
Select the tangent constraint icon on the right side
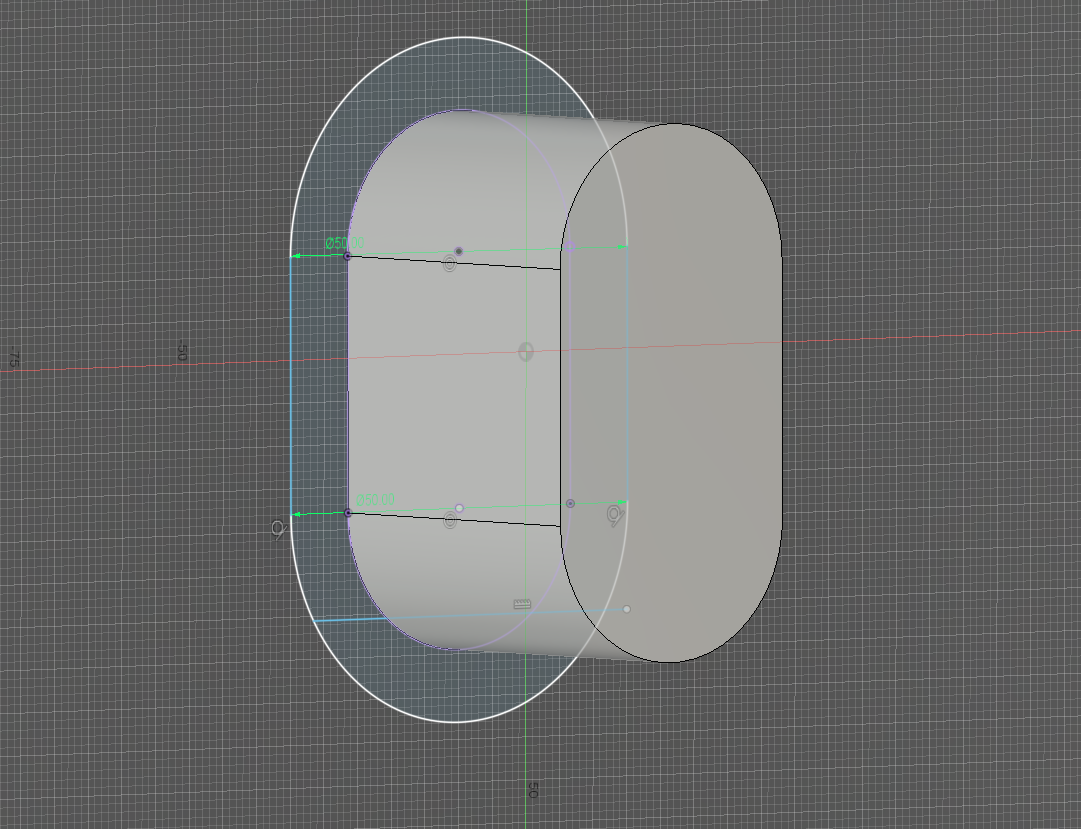(615, 515)
